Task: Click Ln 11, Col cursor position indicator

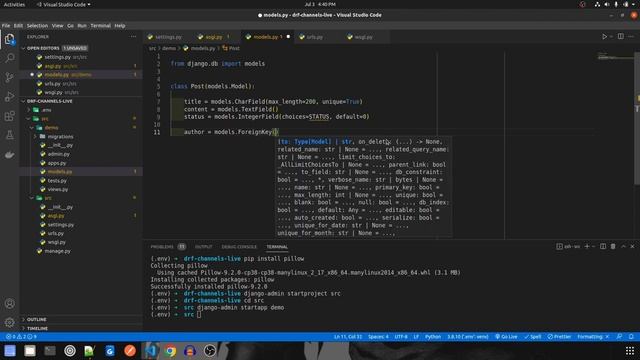Action: tap(348, 337)
